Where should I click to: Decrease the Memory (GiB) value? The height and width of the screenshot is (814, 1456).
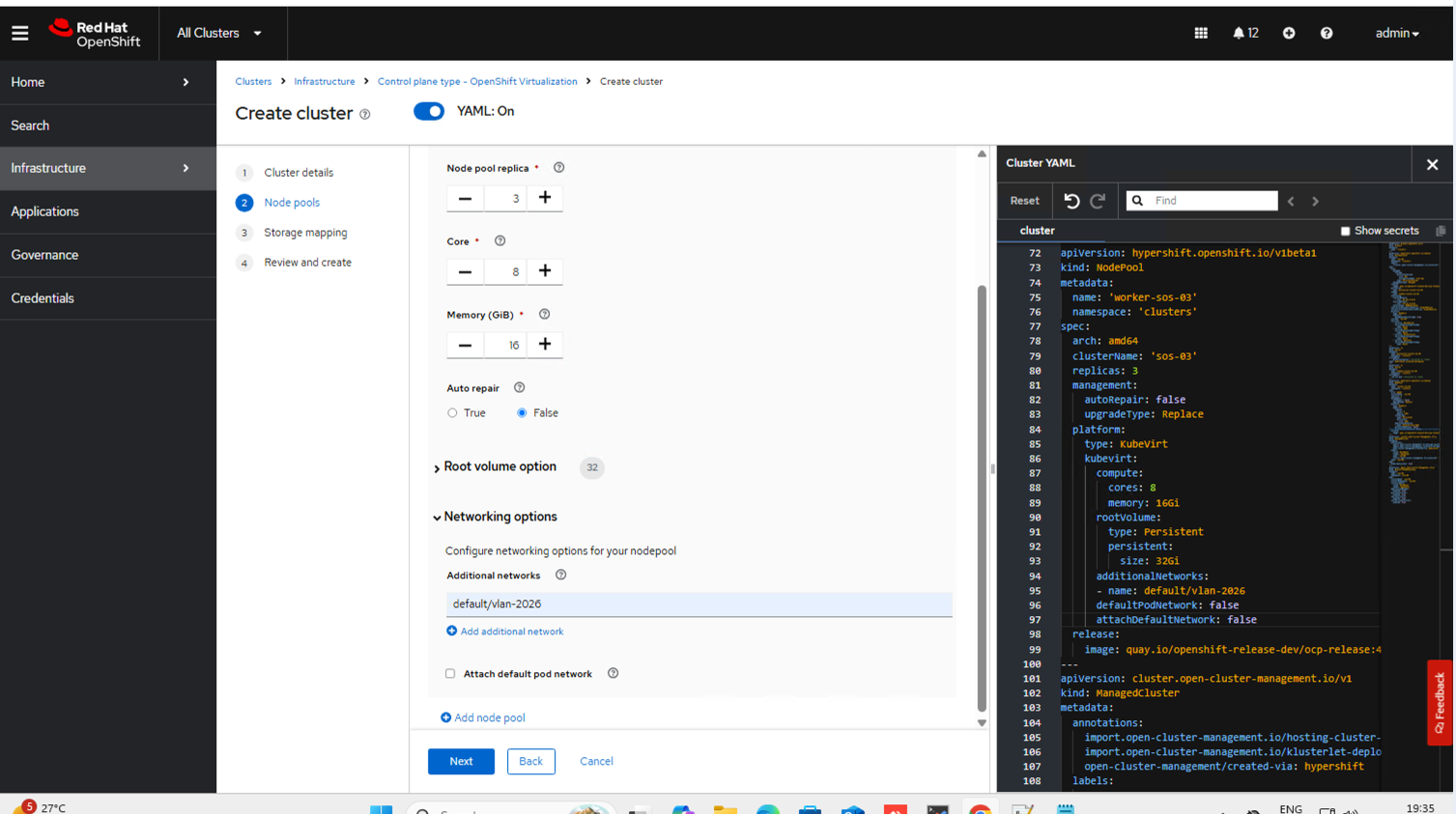tap(465, 345)
